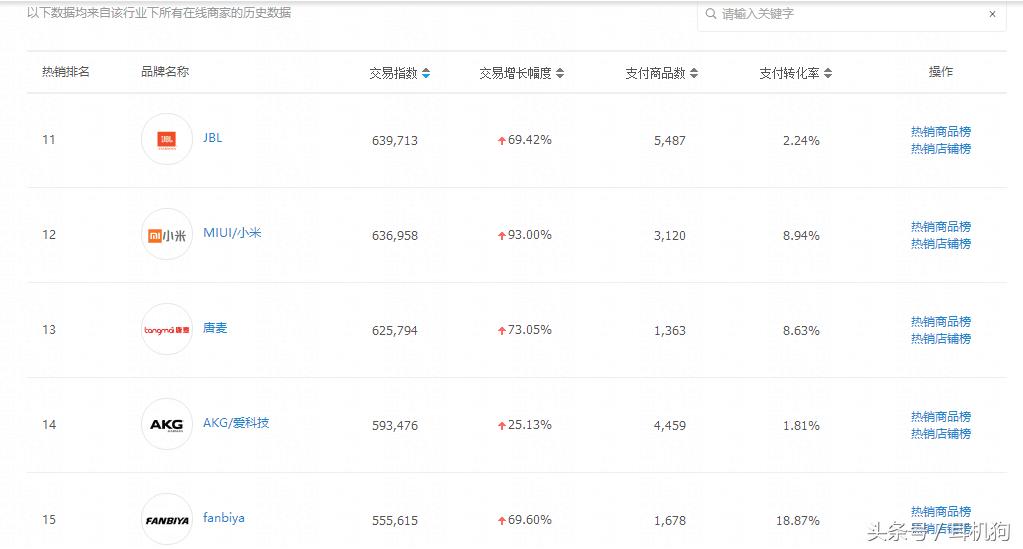1023x549 pixels.
Task: Click rank number 13
Action: pos(49,330)
